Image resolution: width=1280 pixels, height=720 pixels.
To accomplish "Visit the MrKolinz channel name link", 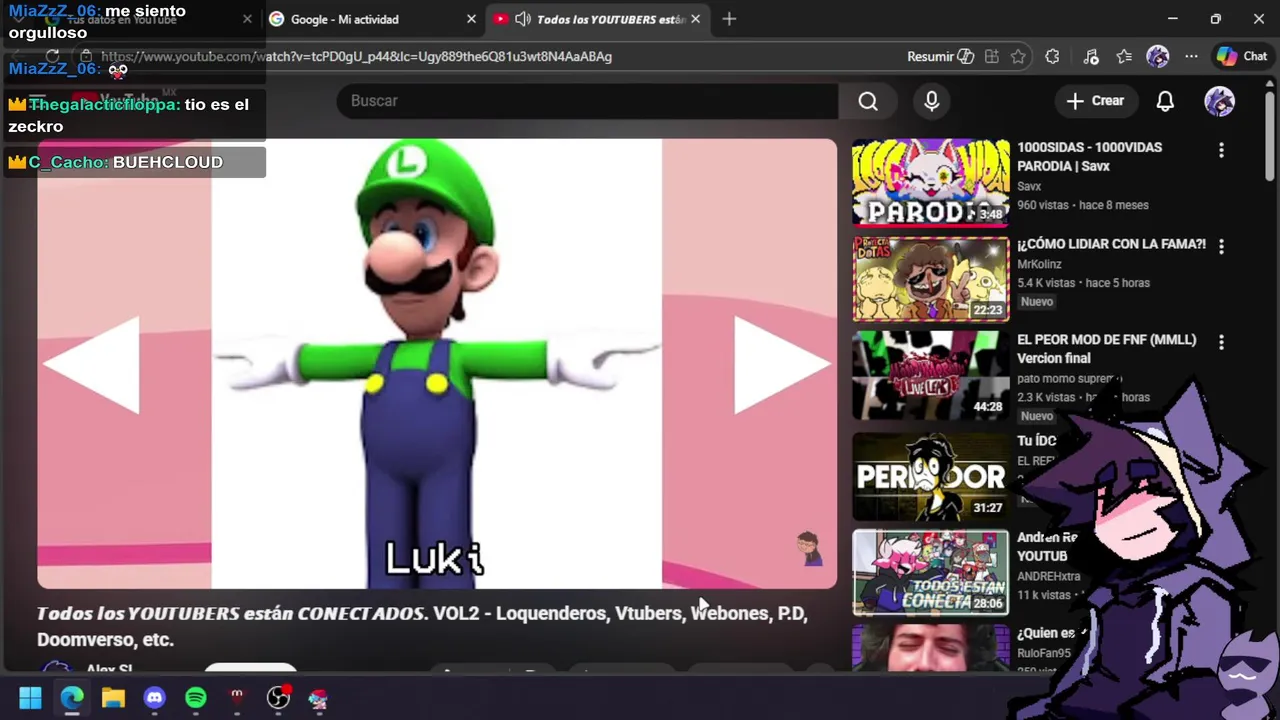I will point(1039,265).
